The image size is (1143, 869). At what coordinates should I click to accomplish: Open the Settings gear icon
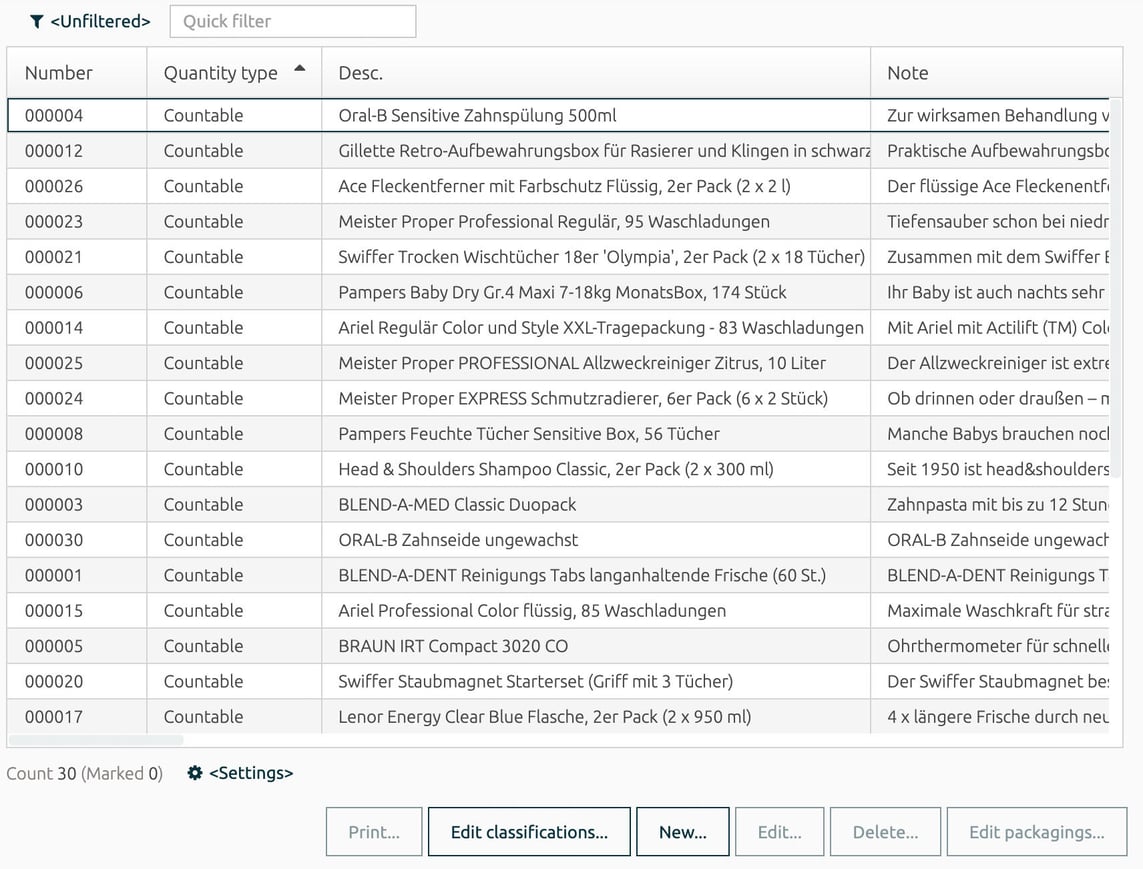coord(195,773)
